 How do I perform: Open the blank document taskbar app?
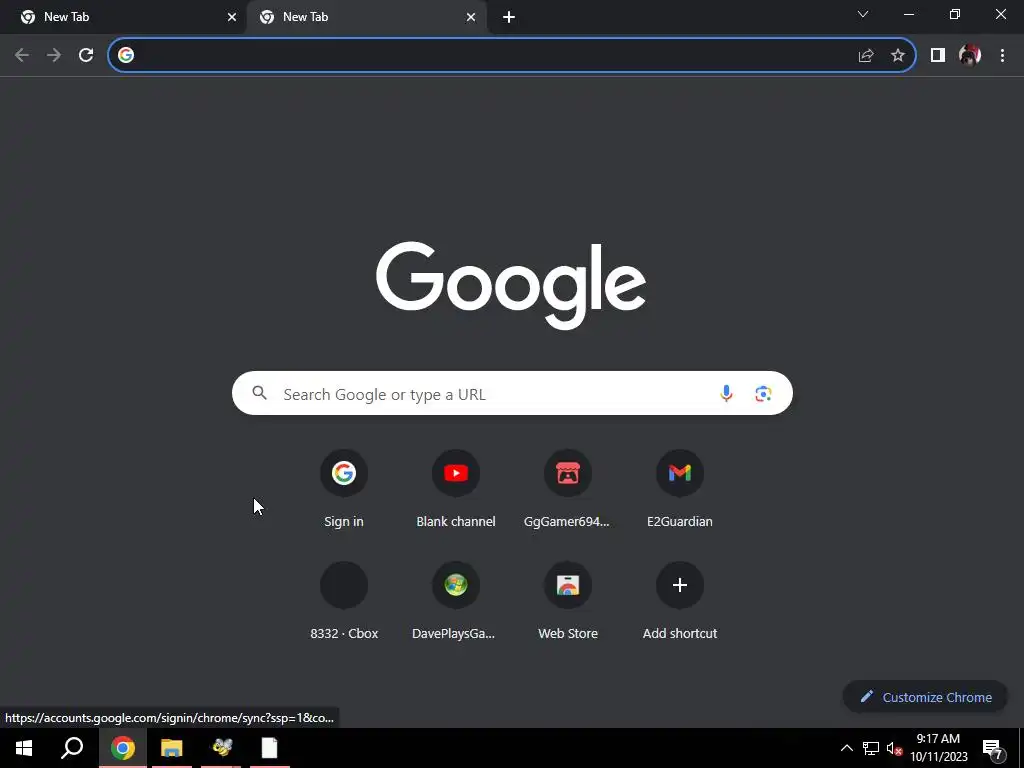pos(270,748)
